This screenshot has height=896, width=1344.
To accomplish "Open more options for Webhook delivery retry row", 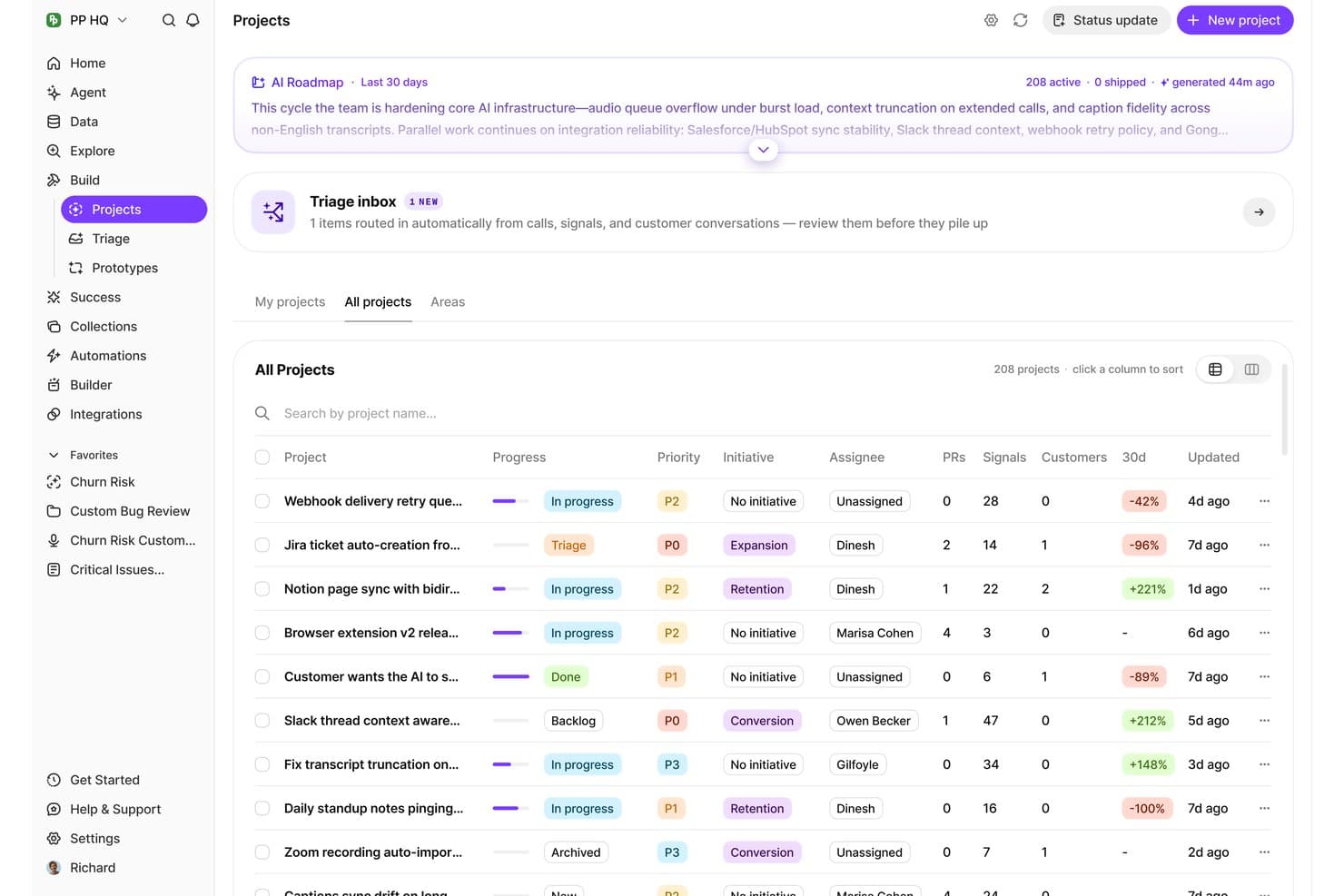I will [1264, 501].
